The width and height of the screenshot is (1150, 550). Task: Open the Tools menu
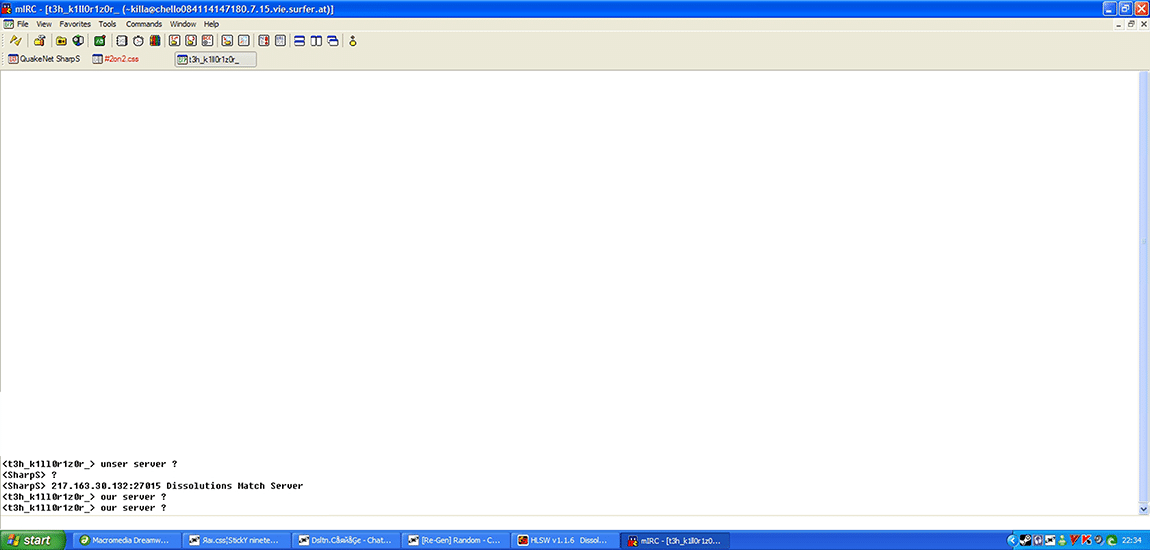click(x=107, y=24)
